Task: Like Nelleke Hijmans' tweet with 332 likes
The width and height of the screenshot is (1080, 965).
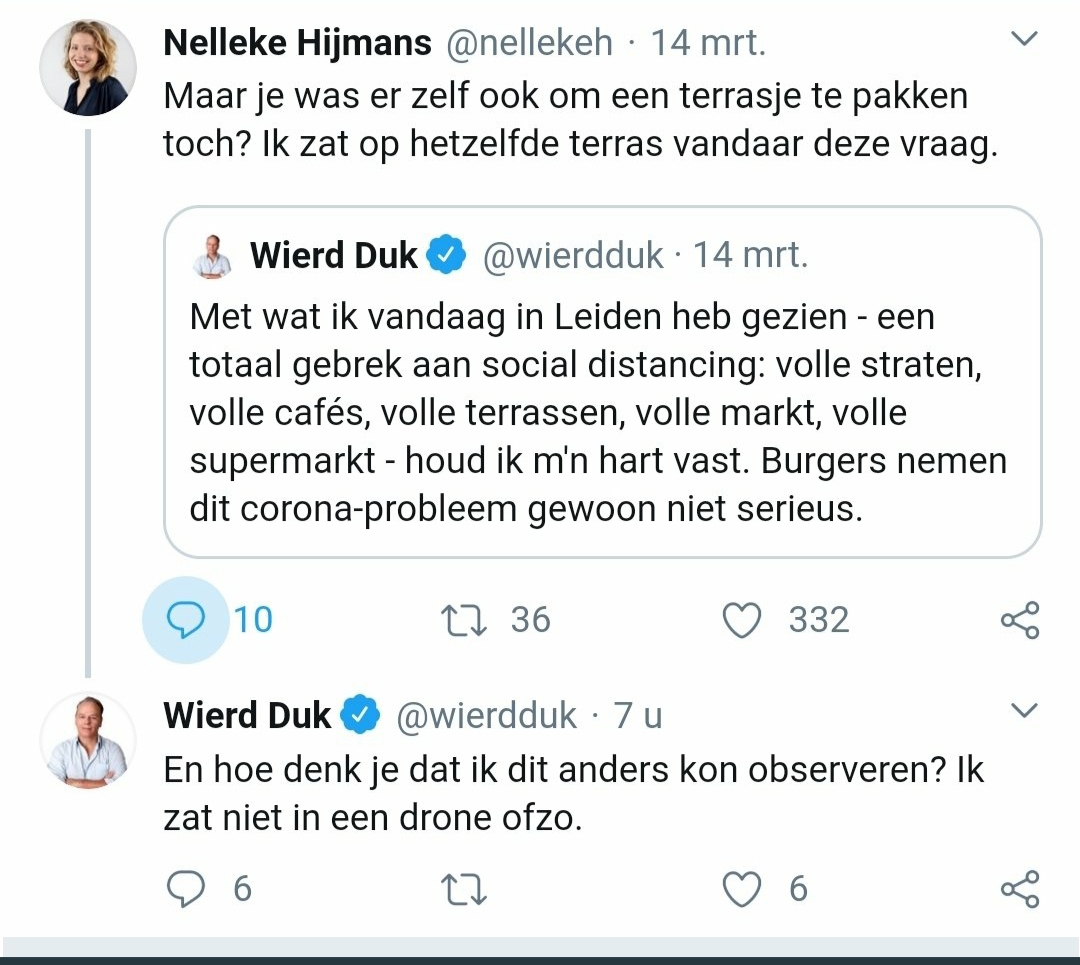Action: coord(742,621)
